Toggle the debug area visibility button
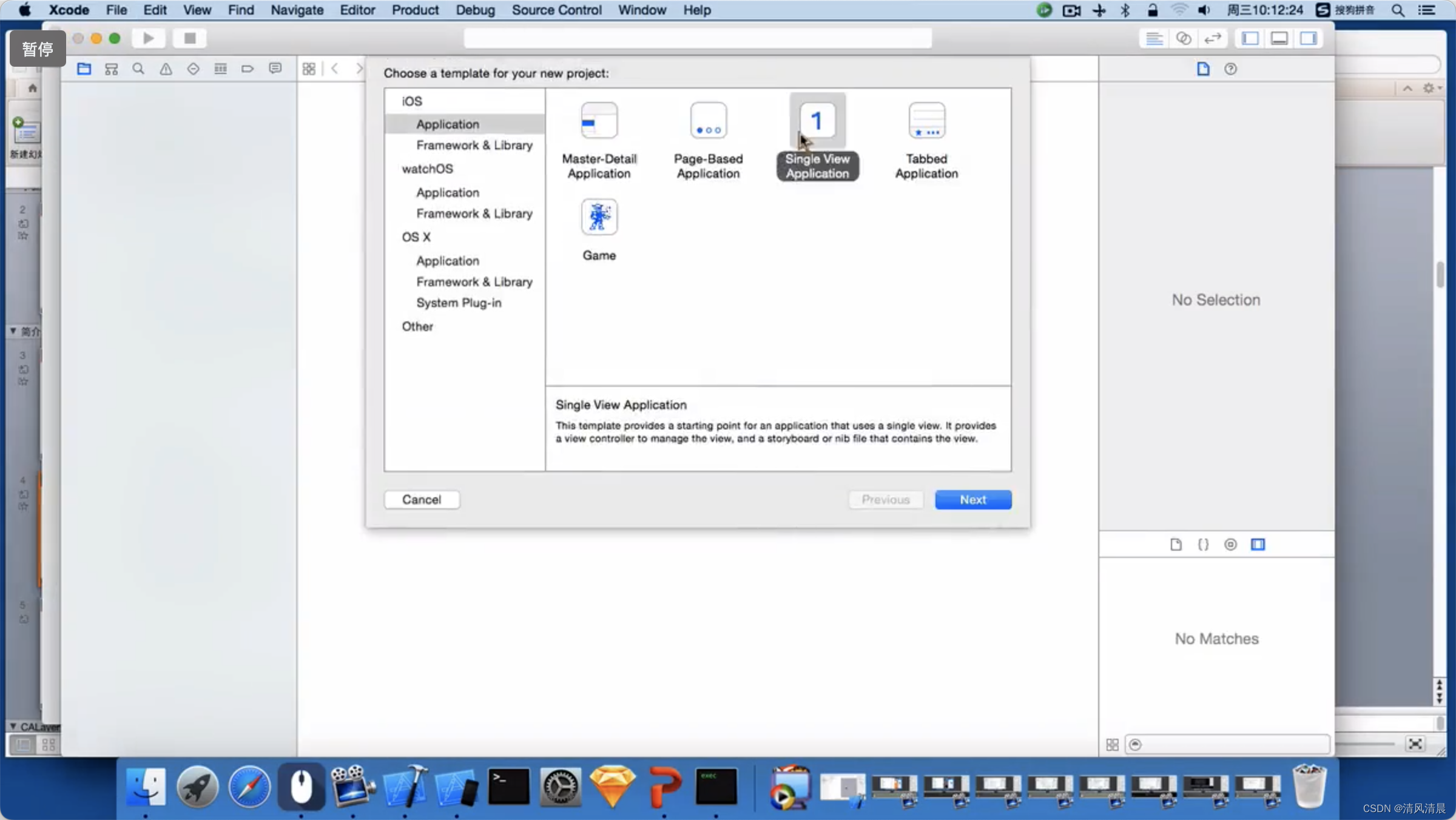Viewport: 1456px width, 820px height. [1279, 38]
